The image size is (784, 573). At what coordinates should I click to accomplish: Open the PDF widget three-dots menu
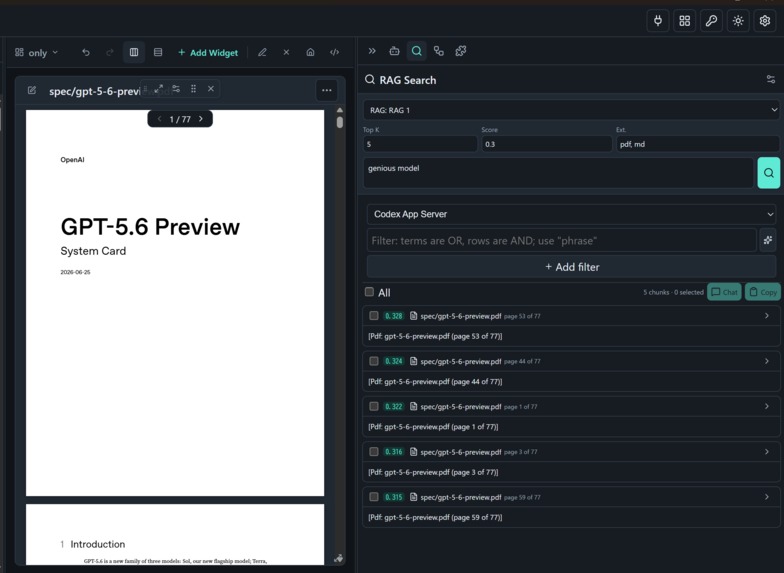tap(326, 90)
